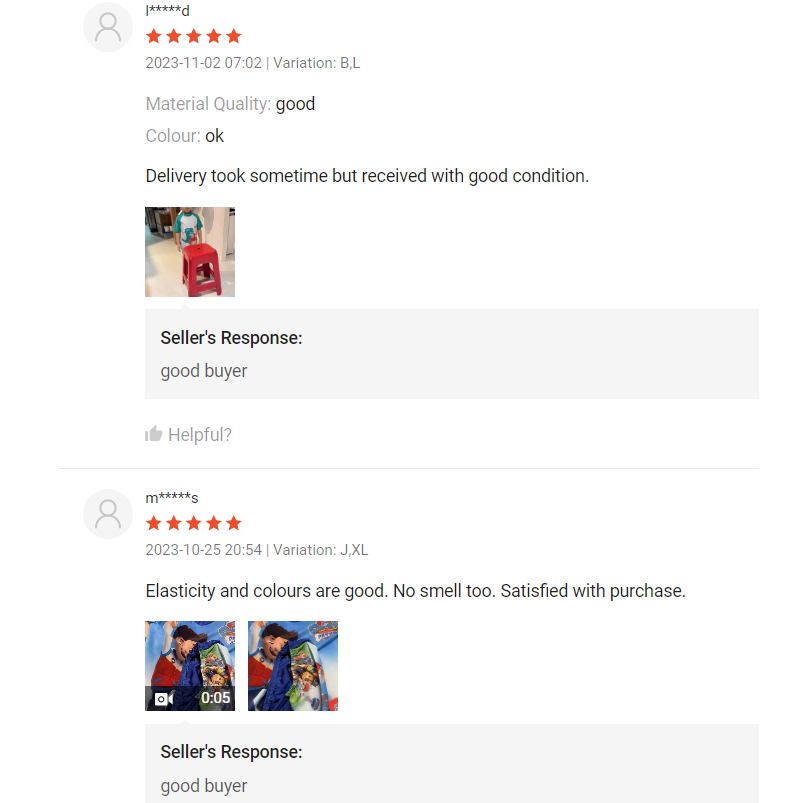
Task: Open the red stool review photo
Action: [190, 252]
